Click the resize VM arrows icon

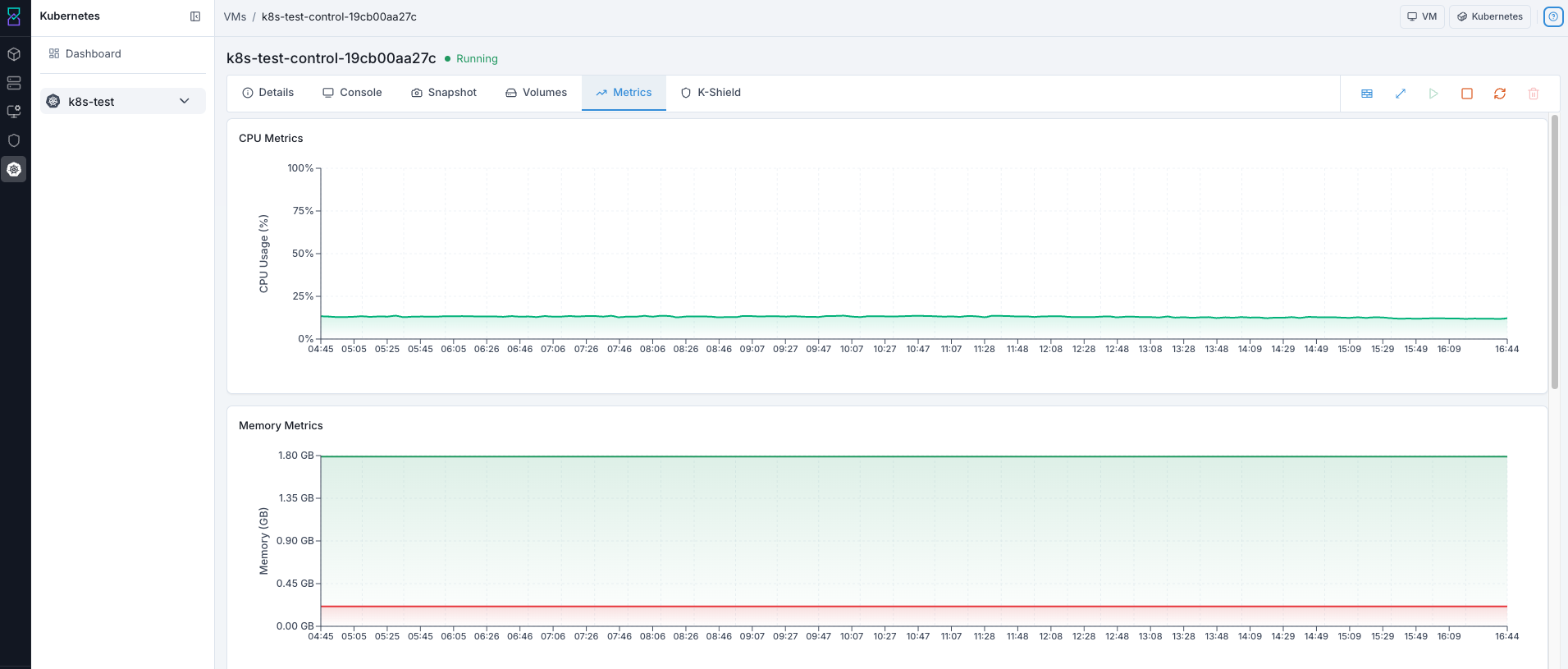coord(1401,94)
